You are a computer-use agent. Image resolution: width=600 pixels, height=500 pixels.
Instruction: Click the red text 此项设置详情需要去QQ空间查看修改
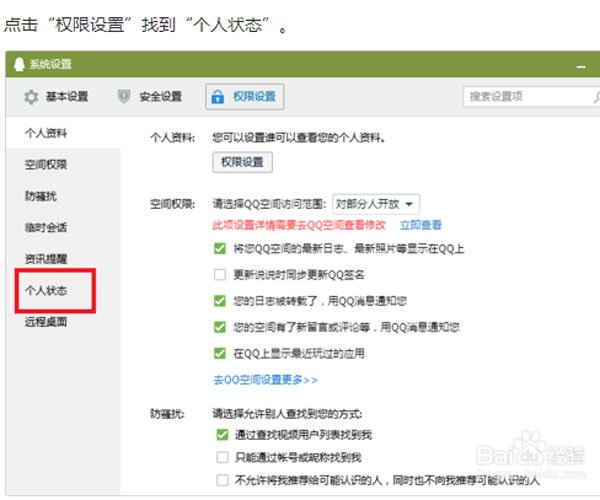click(299, 225)
